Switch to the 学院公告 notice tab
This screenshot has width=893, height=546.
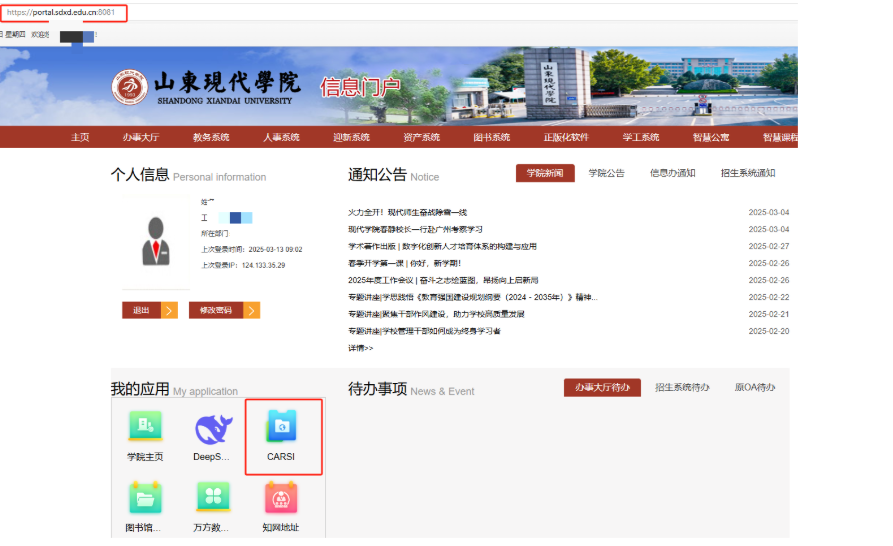pyautogui.click(x=606, y=173)
